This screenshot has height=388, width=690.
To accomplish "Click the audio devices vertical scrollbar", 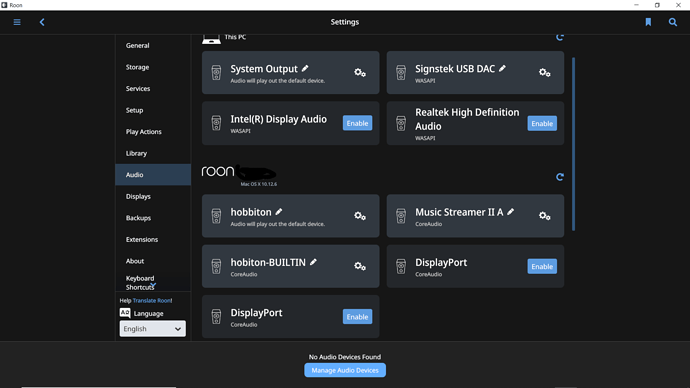I will (573, 144).
